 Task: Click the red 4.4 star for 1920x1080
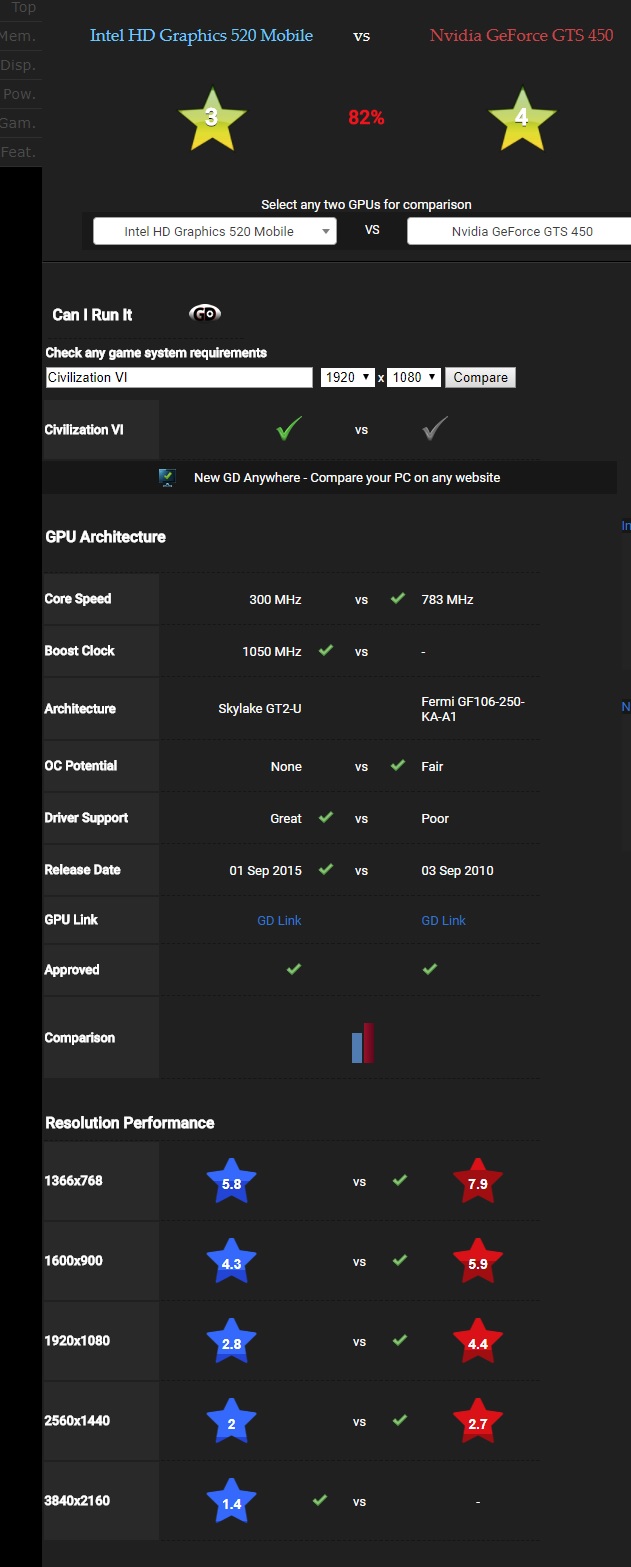pyautogui.click(x=477, y=1342)
